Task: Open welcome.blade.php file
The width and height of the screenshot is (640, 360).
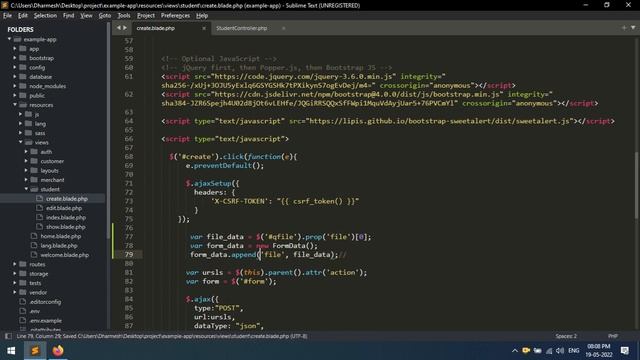Action: click(64, 255)
